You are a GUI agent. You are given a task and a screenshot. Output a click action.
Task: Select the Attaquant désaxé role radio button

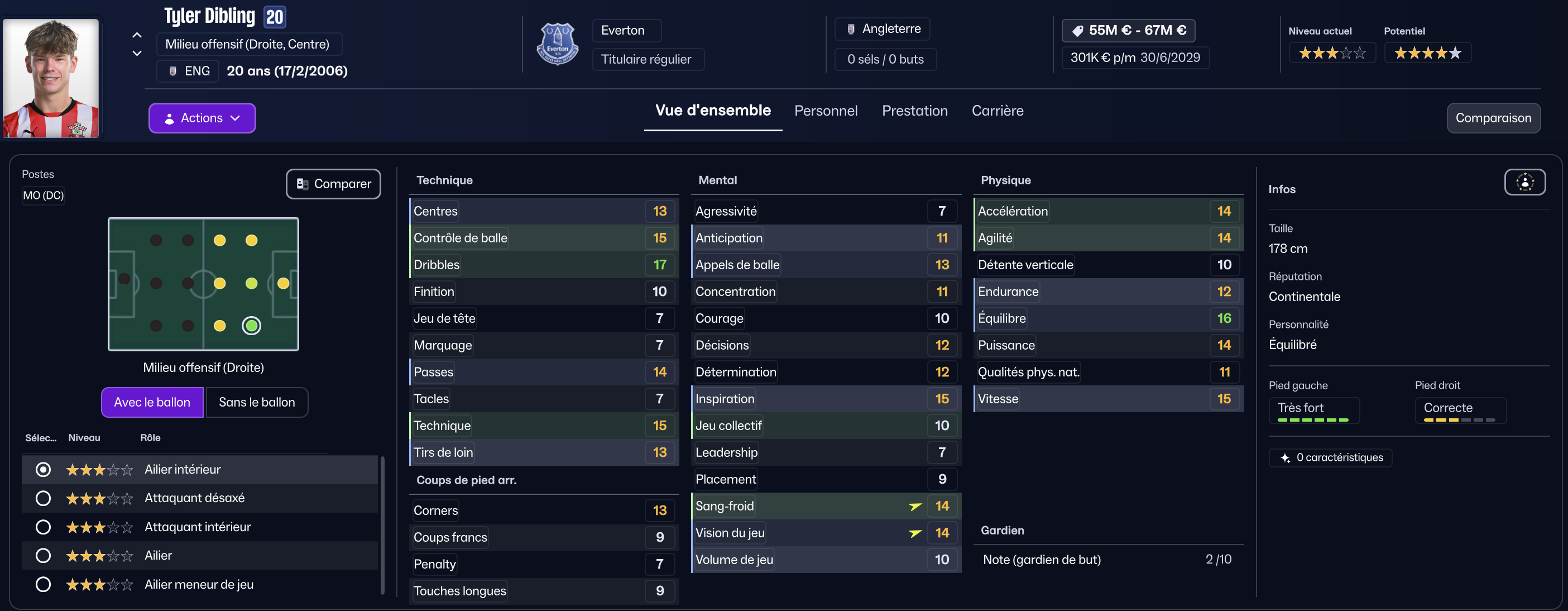pyautogui.click(x=43, y=498)
